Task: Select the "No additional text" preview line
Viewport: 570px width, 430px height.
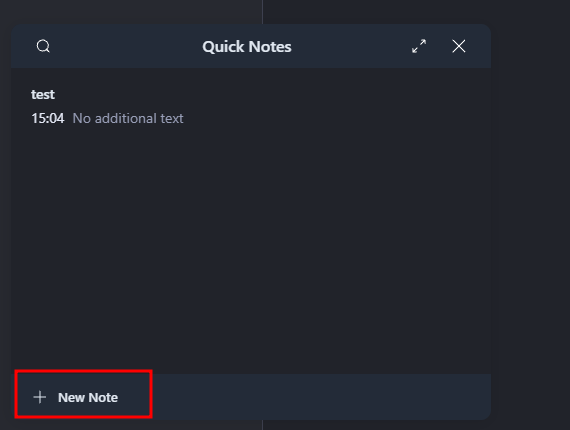Action: (x=128, y=118)
